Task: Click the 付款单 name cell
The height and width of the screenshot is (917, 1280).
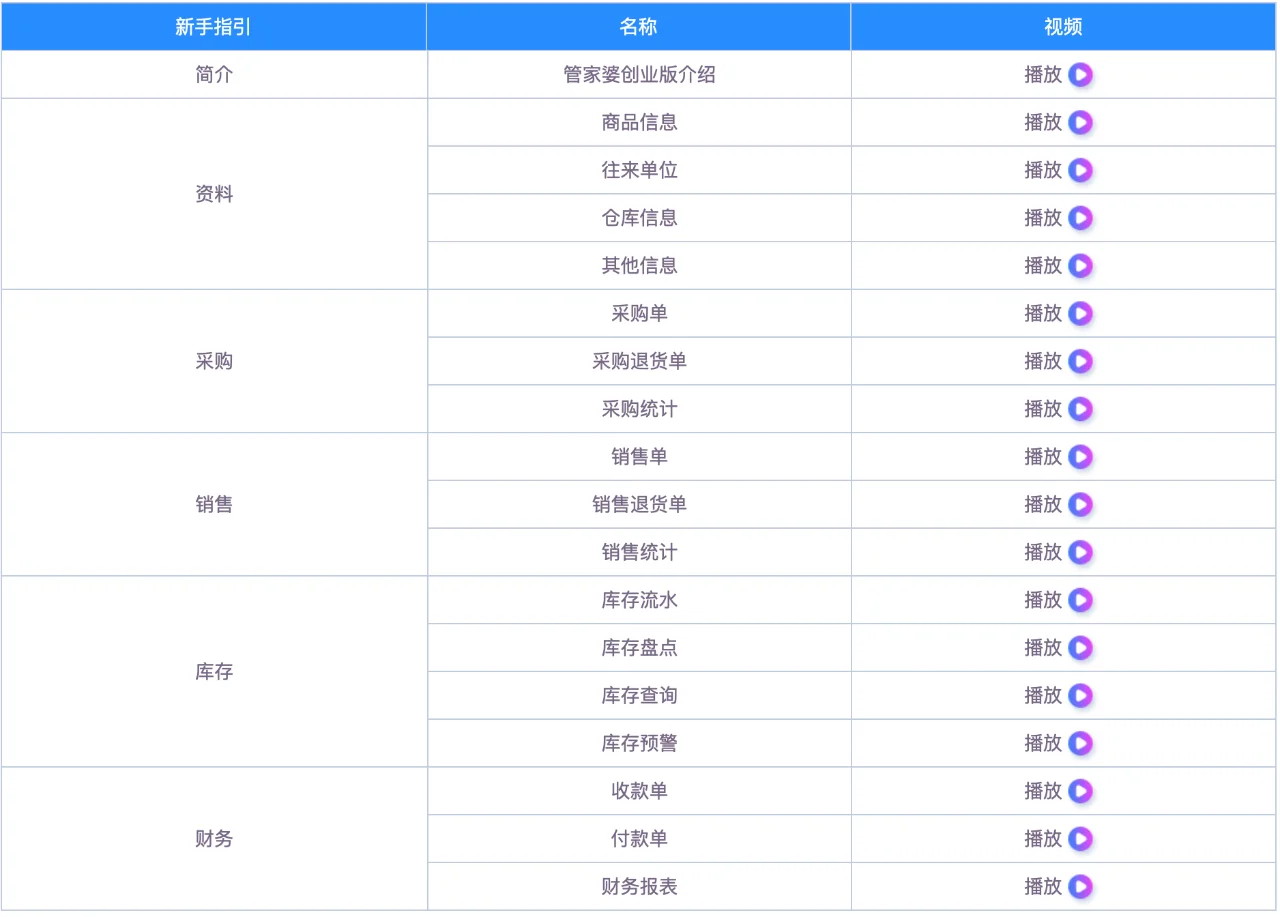Action: (x=639, y=839)
